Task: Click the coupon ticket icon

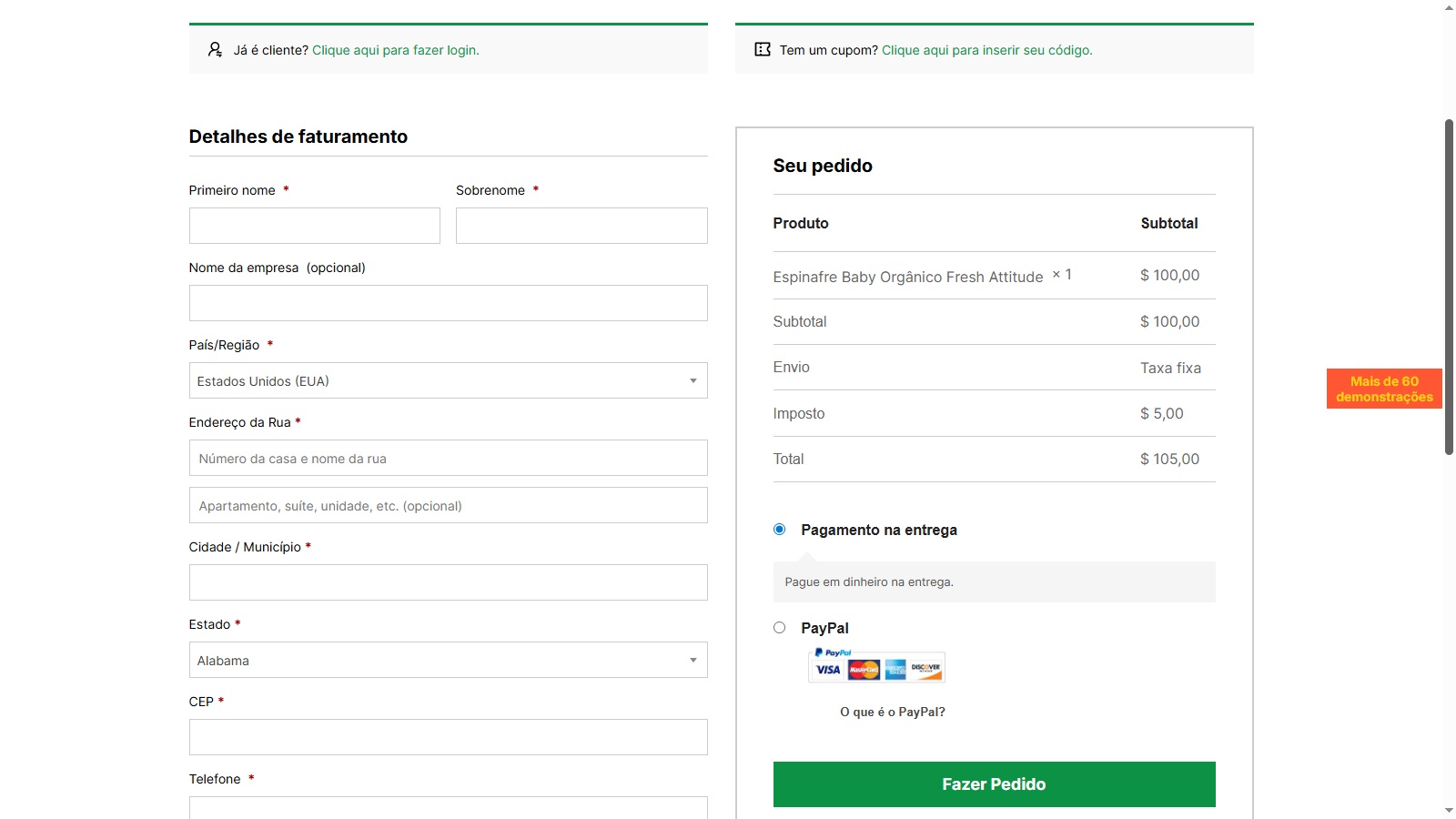Action: [763, 50]
